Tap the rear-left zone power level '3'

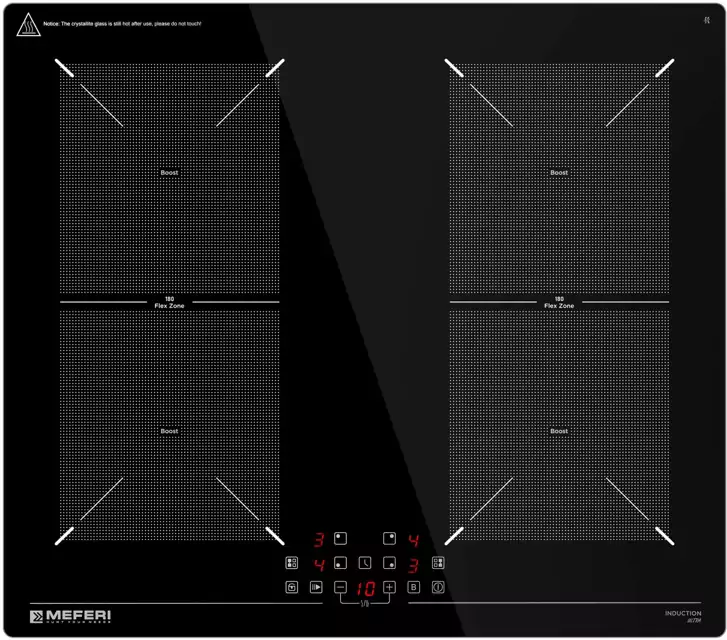(319, 540)
